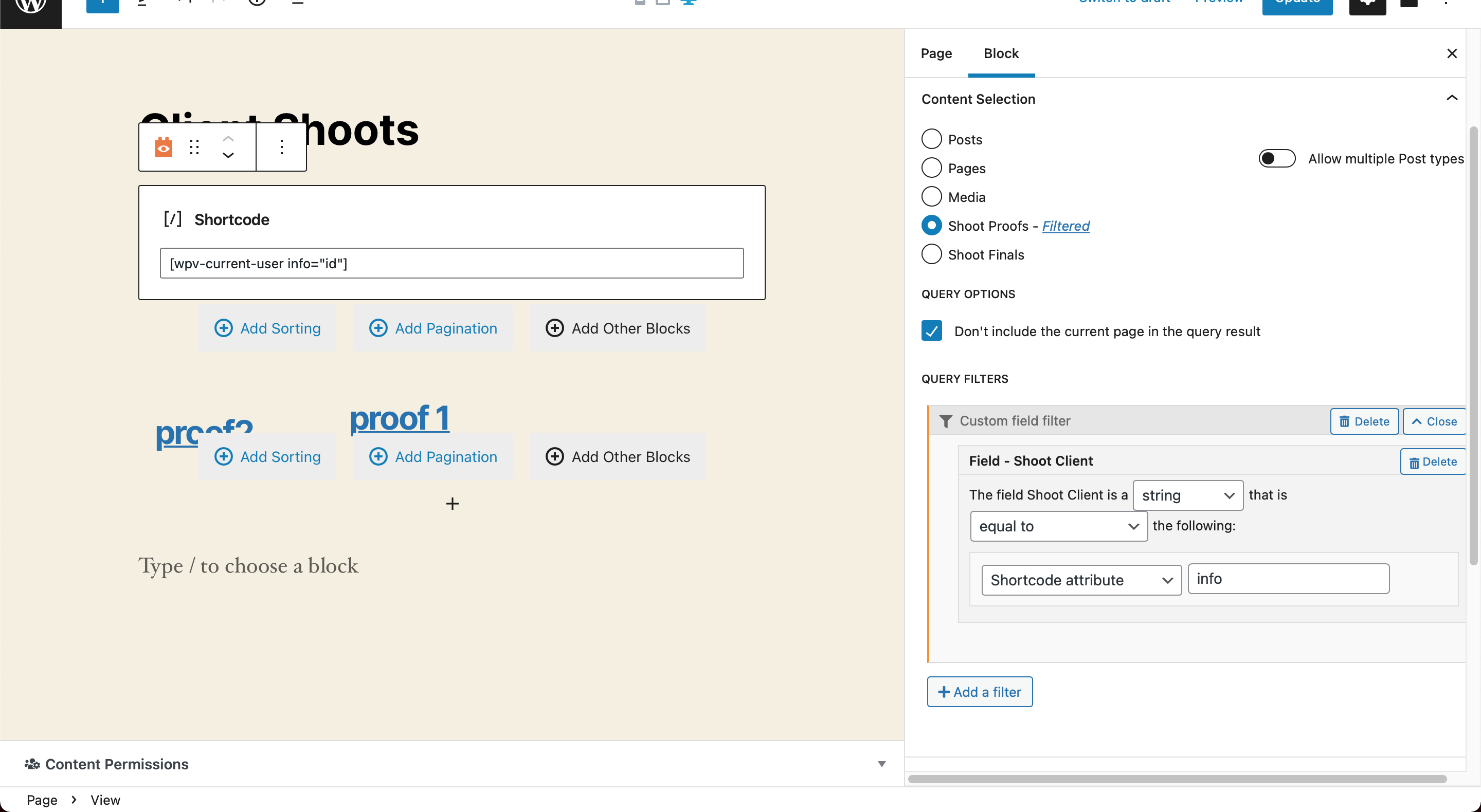Uncheck Don't include current page checkbox
1481x812 pixels.
931,331
